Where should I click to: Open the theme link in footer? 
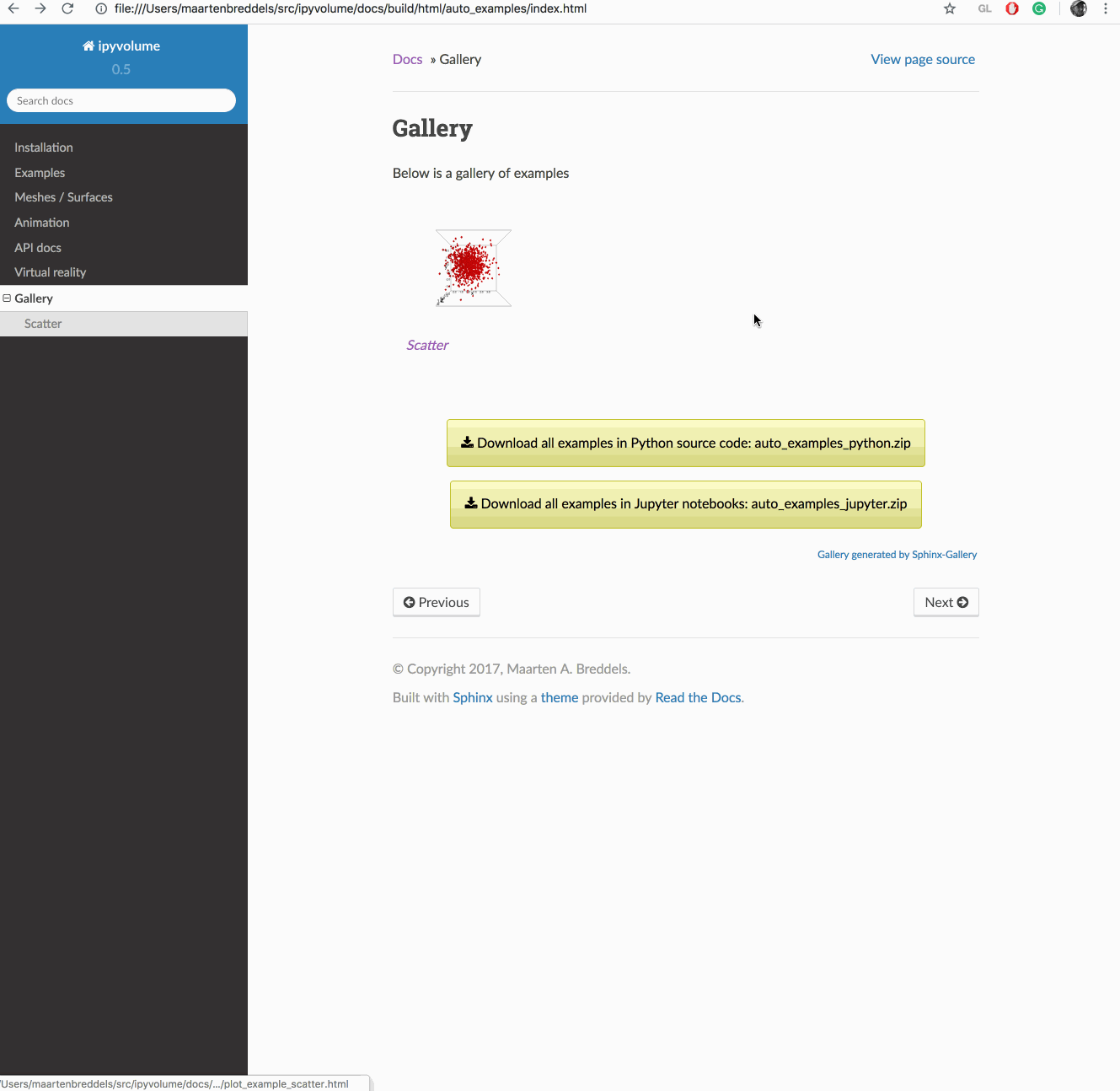click(560, 697)
